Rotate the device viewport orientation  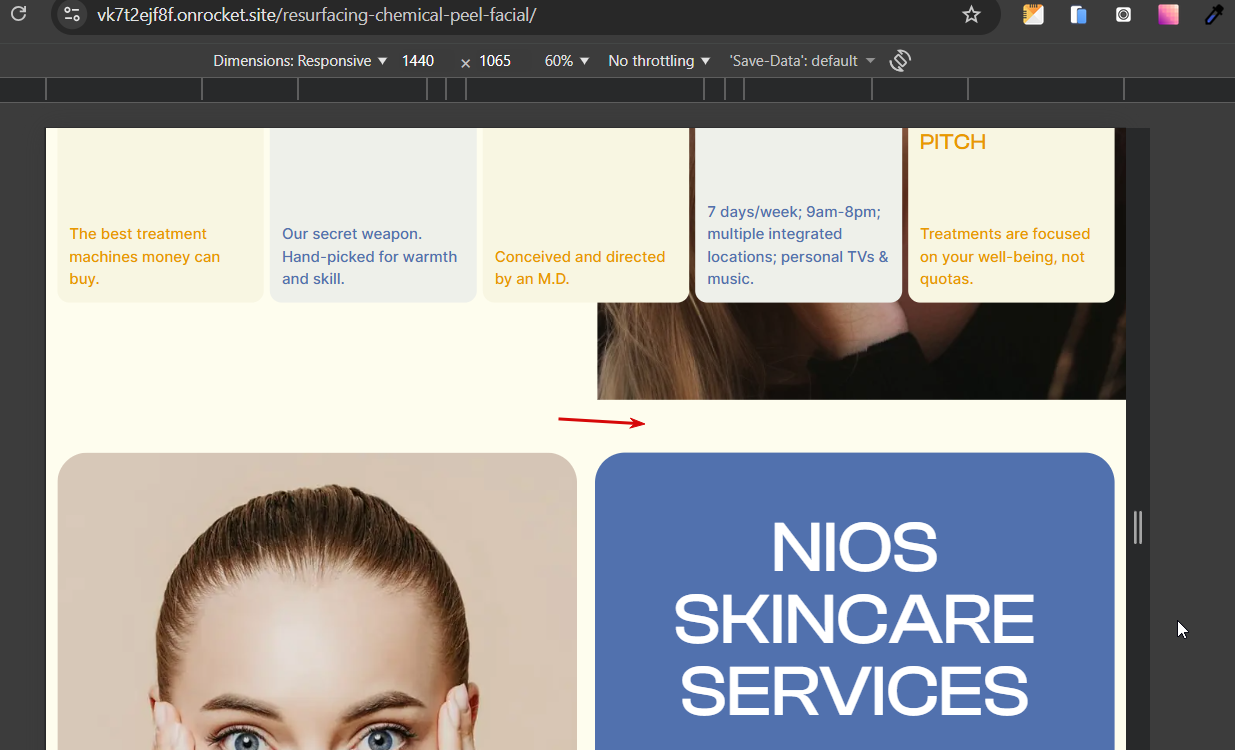point(900,61)
